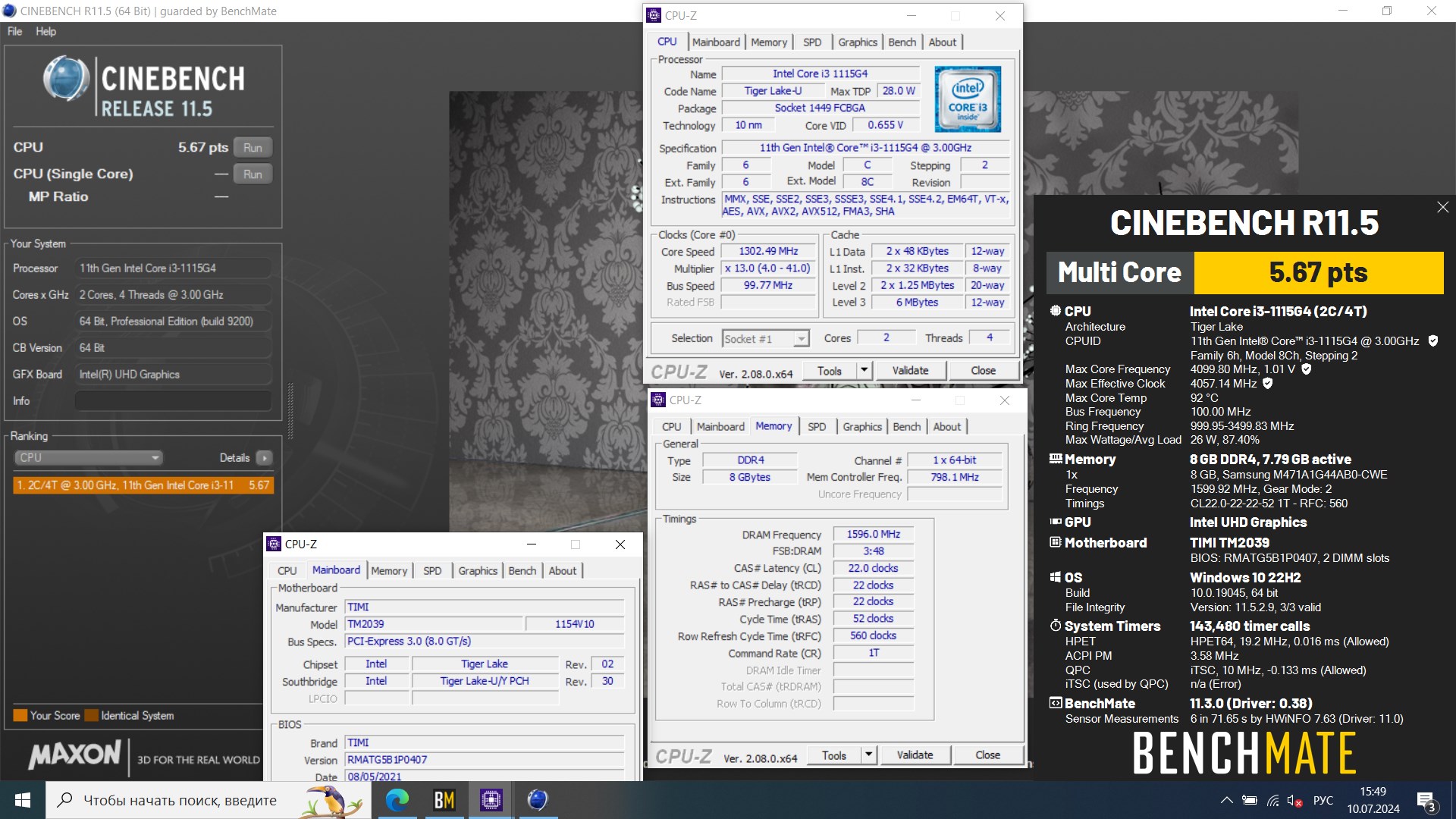Click the Multiplier value x 13.0
1456x819 pixels.
tap(768, 268)
